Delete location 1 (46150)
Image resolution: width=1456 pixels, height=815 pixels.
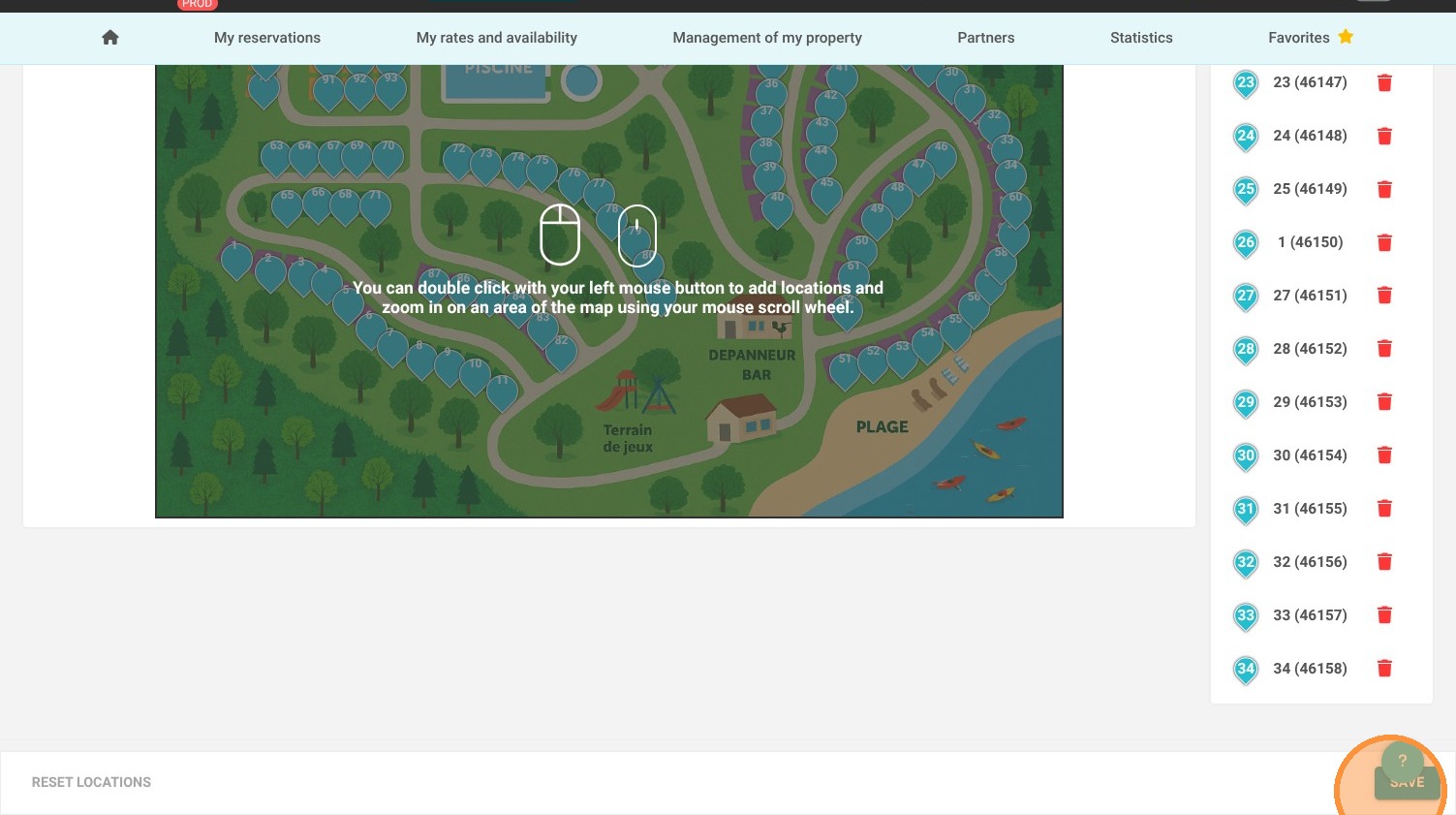click(x=1384, y=243)
